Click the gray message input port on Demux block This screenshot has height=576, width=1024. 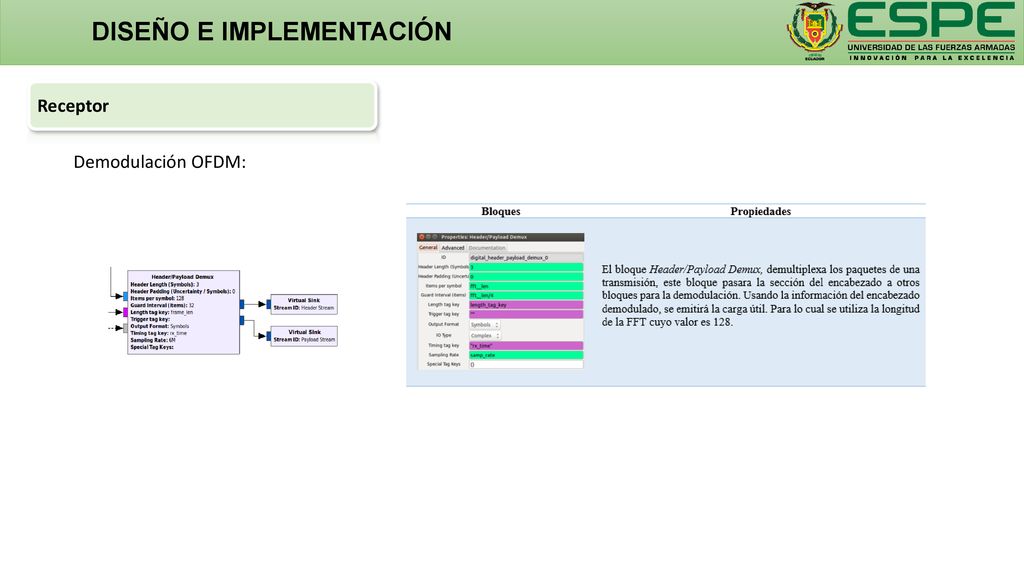(125, 328)
